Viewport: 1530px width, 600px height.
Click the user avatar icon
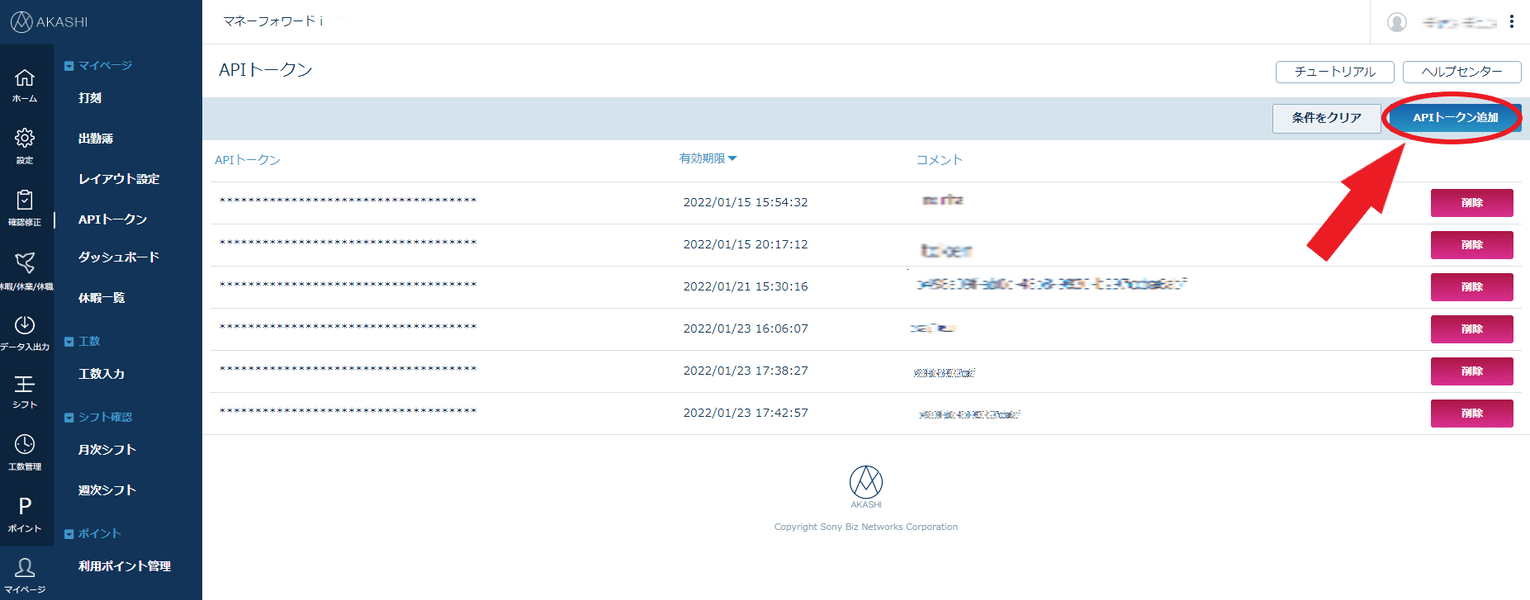click(x=1397, y=22)
